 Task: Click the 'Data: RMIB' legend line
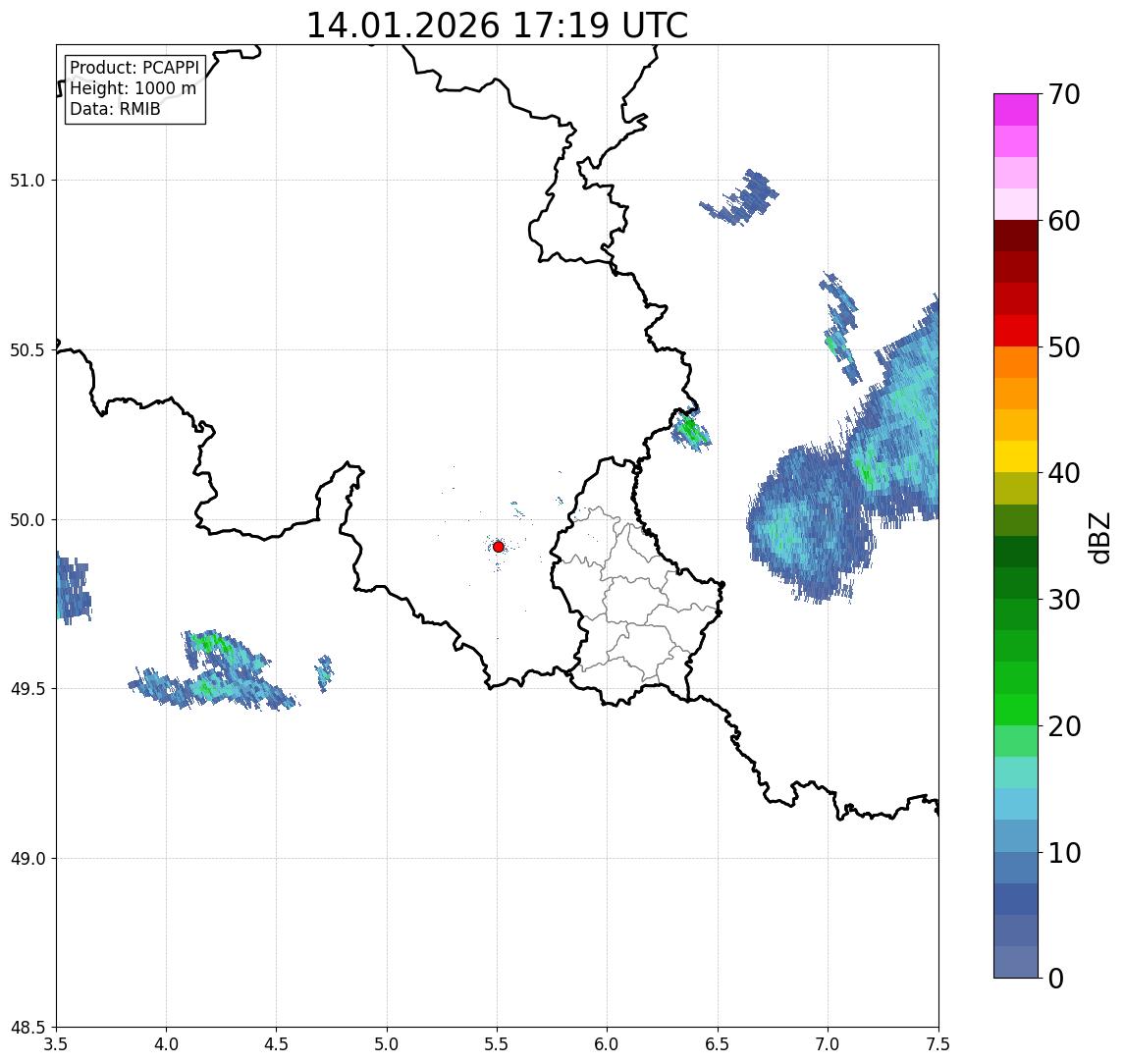coord(115,109)
